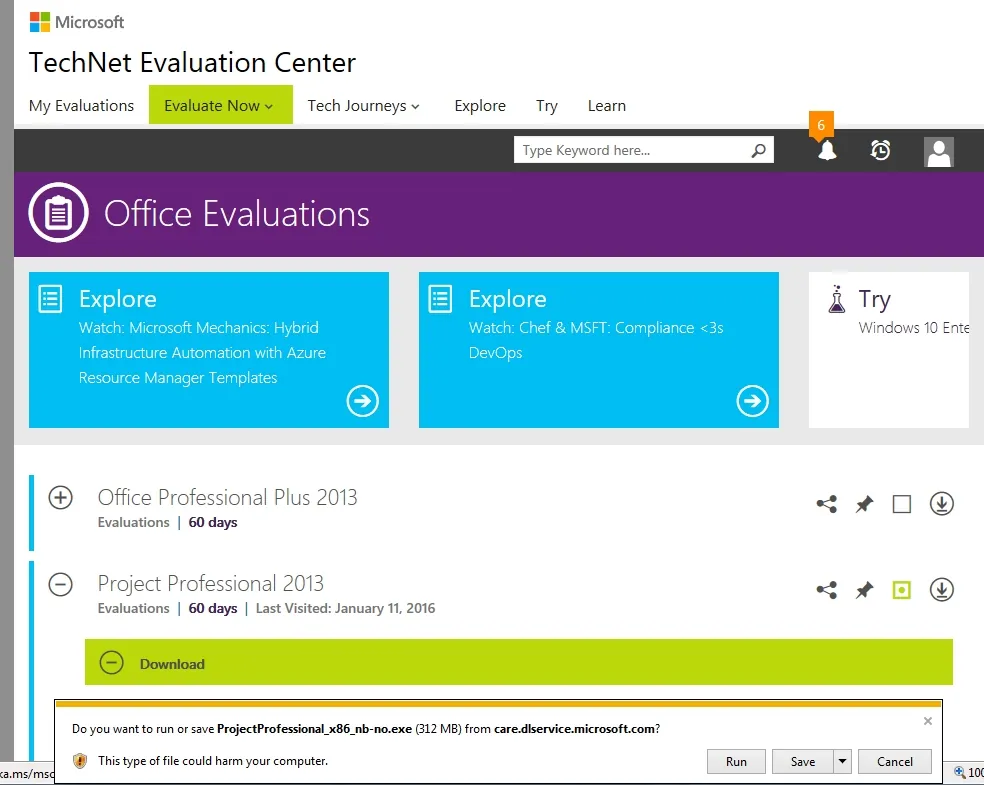
Task: Click '60 days' under Project Professional 2013
Action: [x=213, y=608]
